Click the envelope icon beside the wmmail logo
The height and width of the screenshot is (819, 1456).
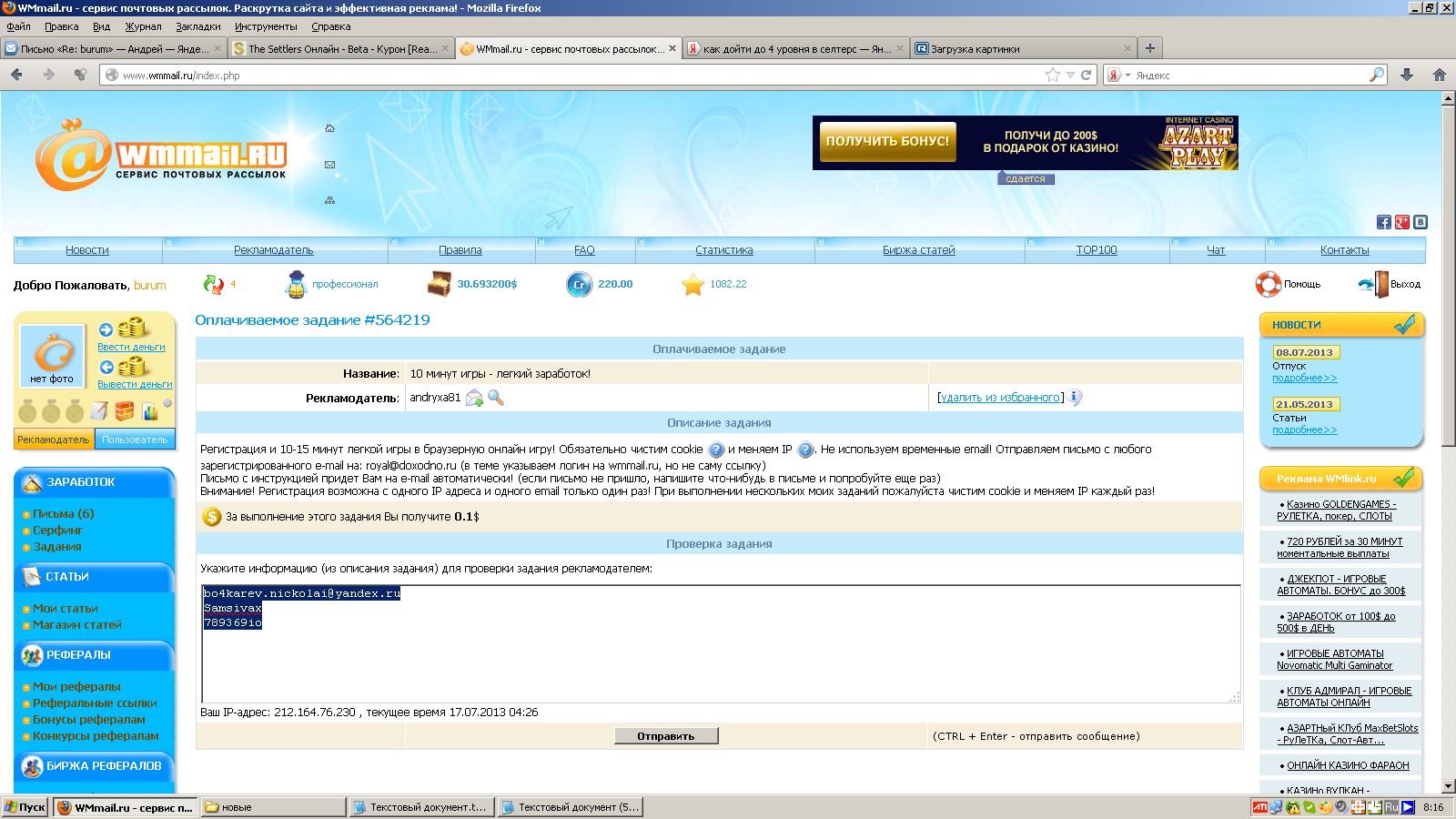pyautogui.click(x=329, y=165)
